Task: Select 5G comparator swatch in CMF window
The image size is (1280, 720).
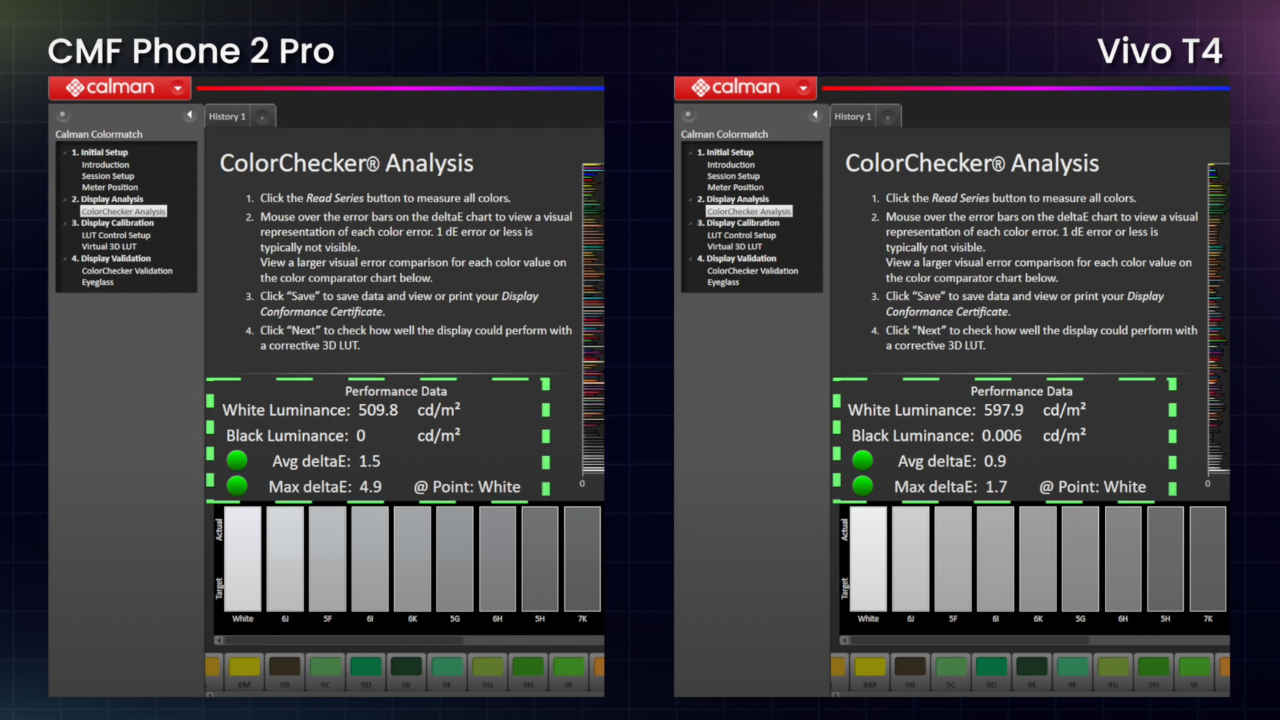Action: click(x=455, y=559)
